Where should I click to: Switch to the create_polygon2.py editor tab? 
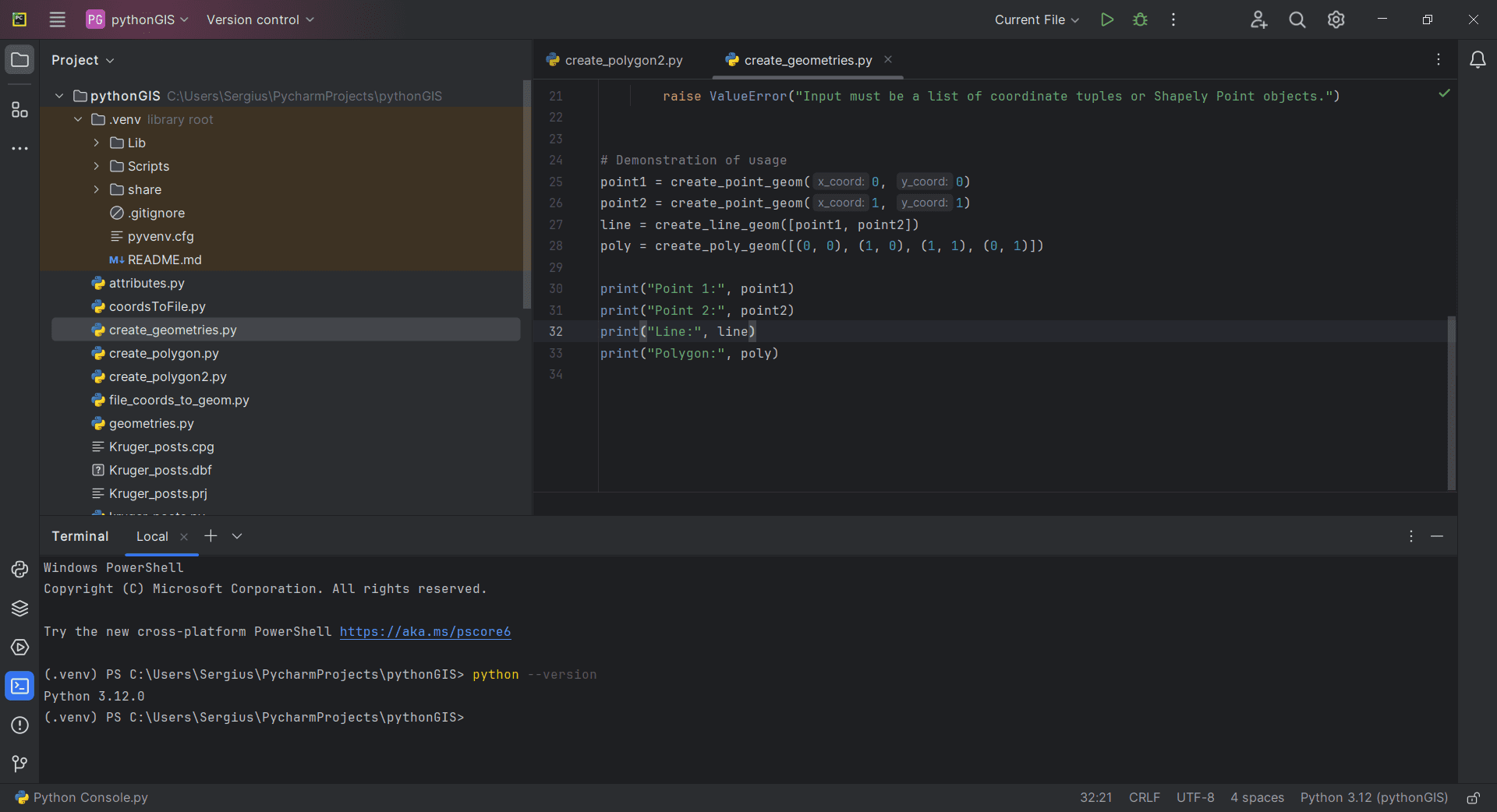tap(623, 60)
